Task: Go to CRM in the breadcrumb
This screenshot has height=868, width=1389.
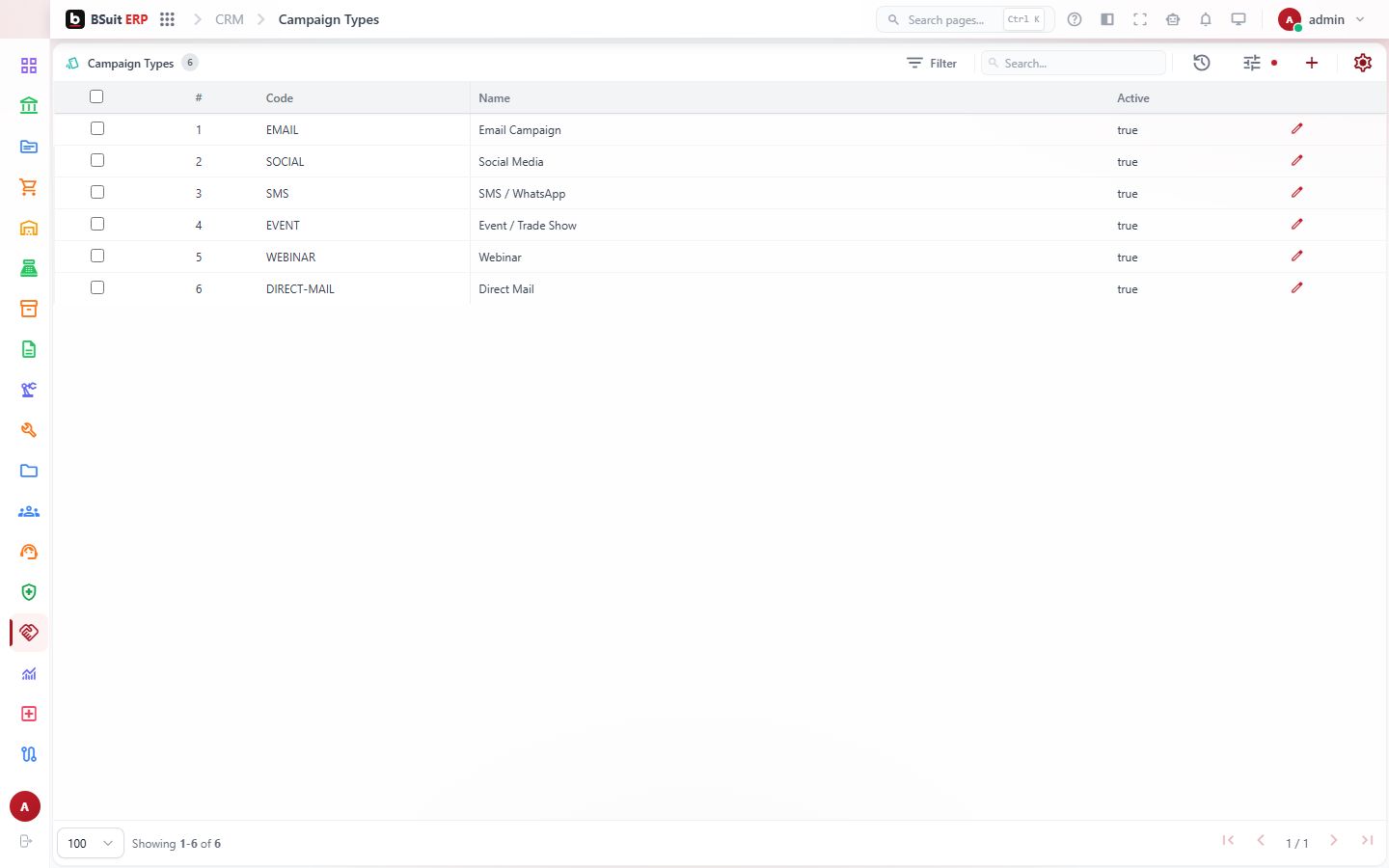Action: coord(230,19)
